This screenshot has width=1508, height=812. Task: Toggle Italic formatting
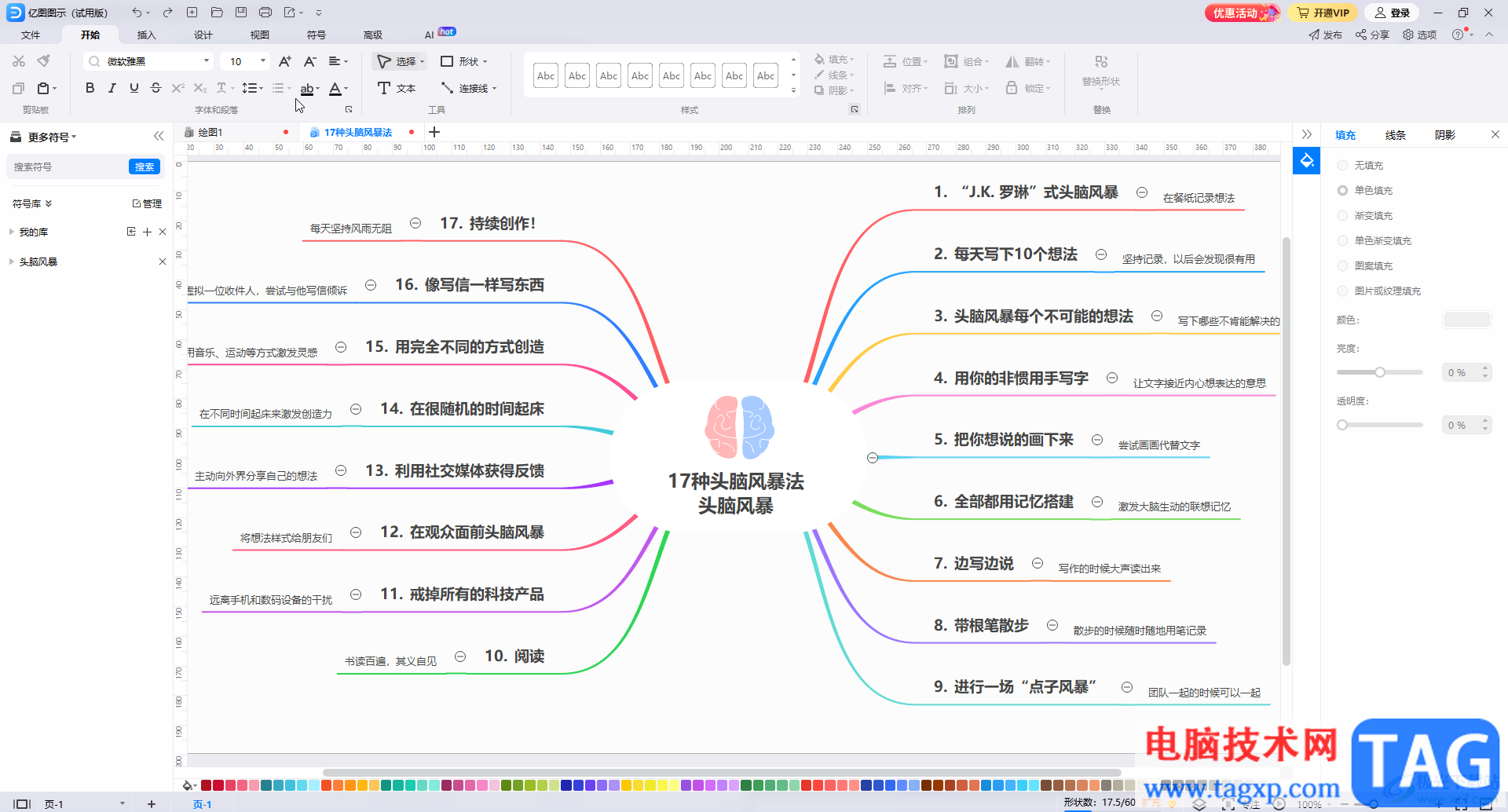pyautogui.click(x=112, y=88)
